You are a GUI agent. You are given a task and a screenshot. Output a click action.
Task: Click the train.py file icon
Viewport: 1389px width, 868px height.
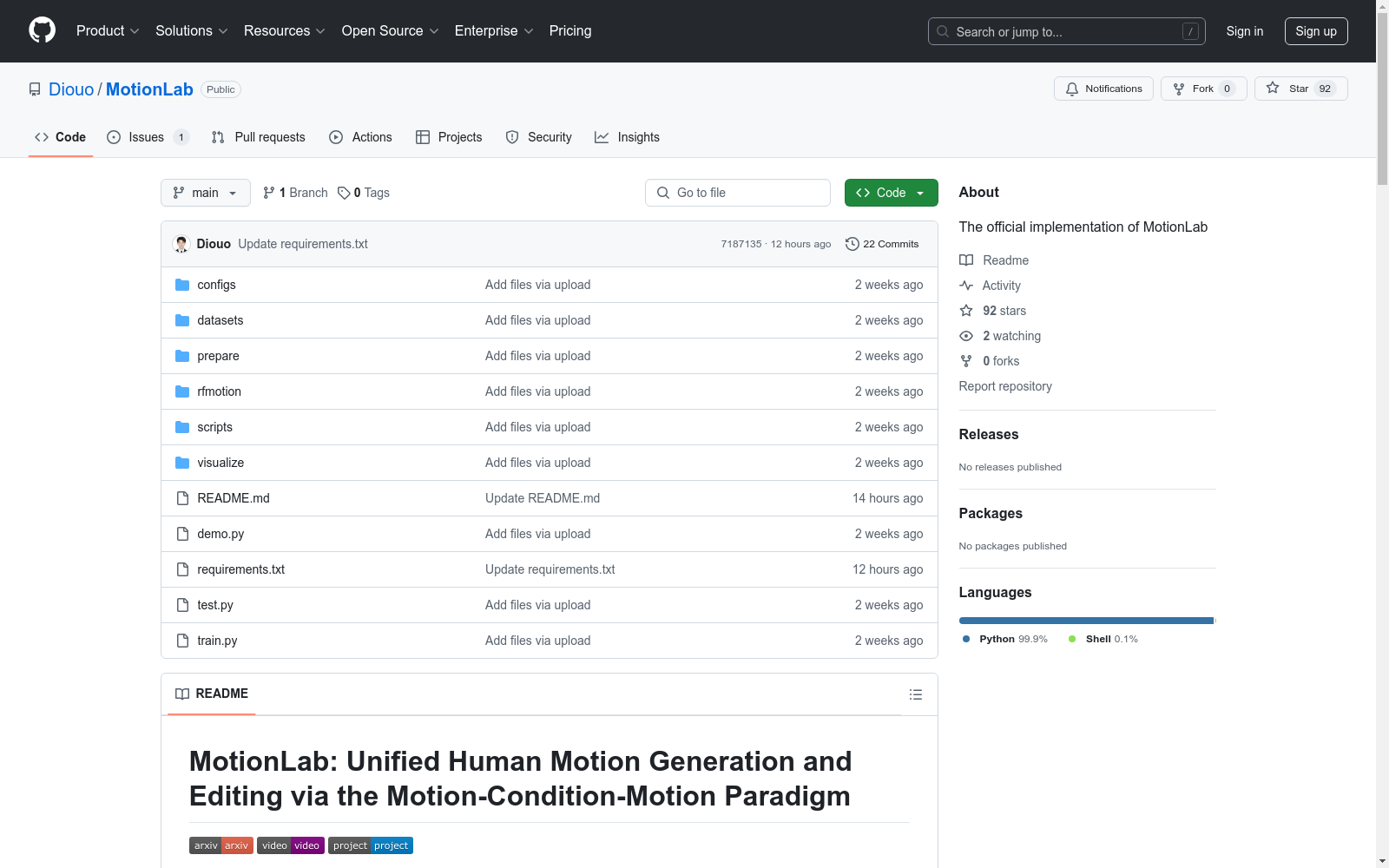point(182,641)
